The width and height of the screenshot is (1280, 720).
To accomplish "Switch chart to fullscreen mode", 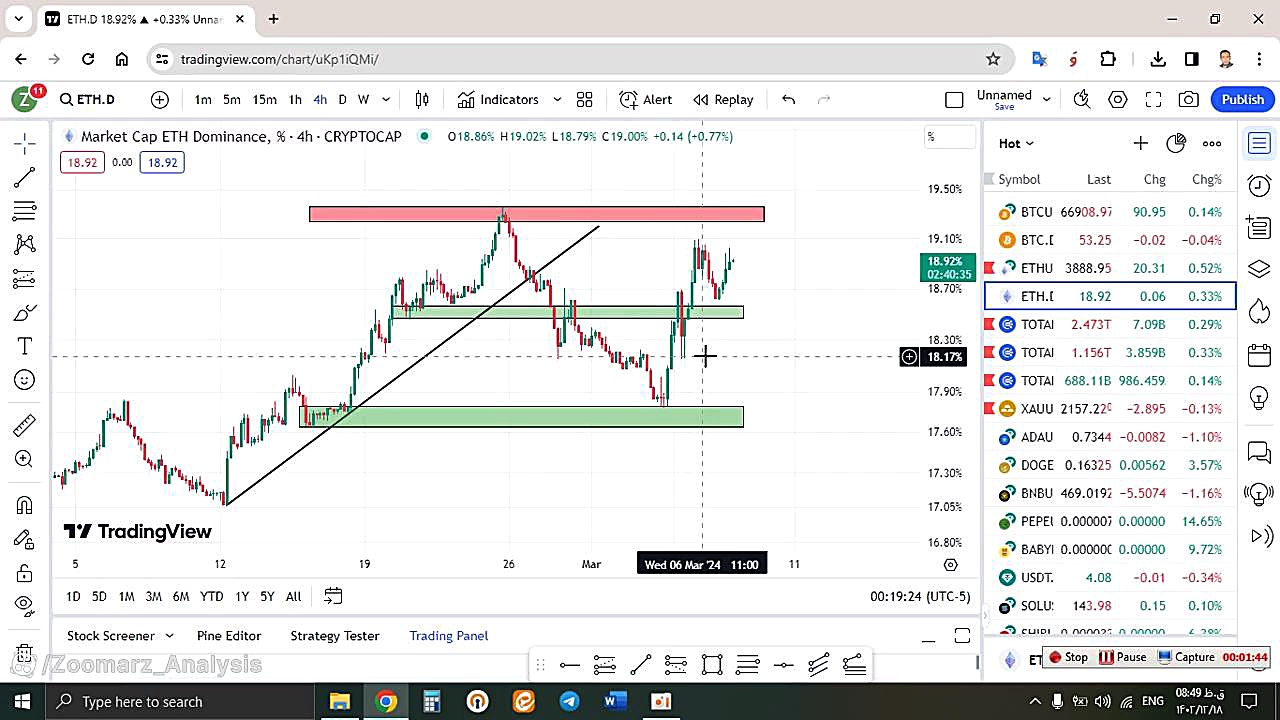I will pyautogui.click(x=1153, y=99).
